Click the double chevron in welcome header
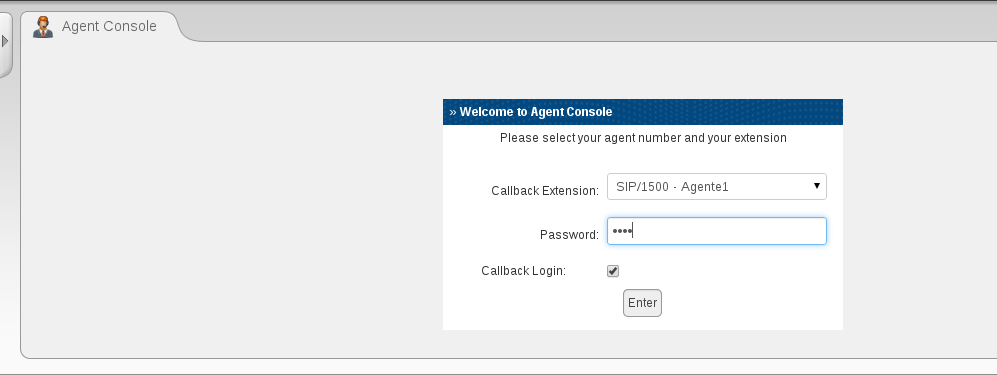Viewport: 997px width, 375px height. coord(453,112)
